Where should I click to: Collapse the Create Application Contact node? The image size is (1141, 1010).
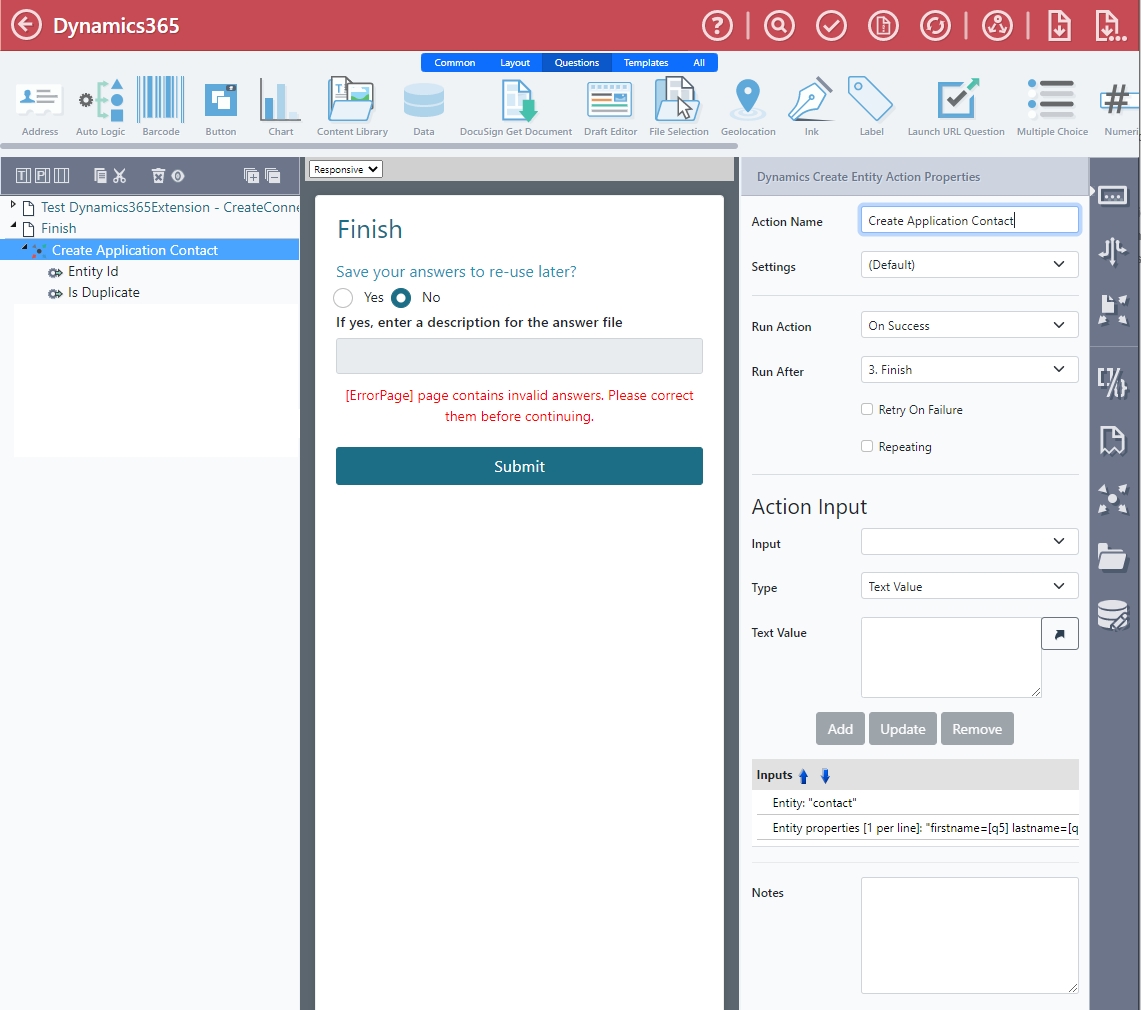coord(25,247)
